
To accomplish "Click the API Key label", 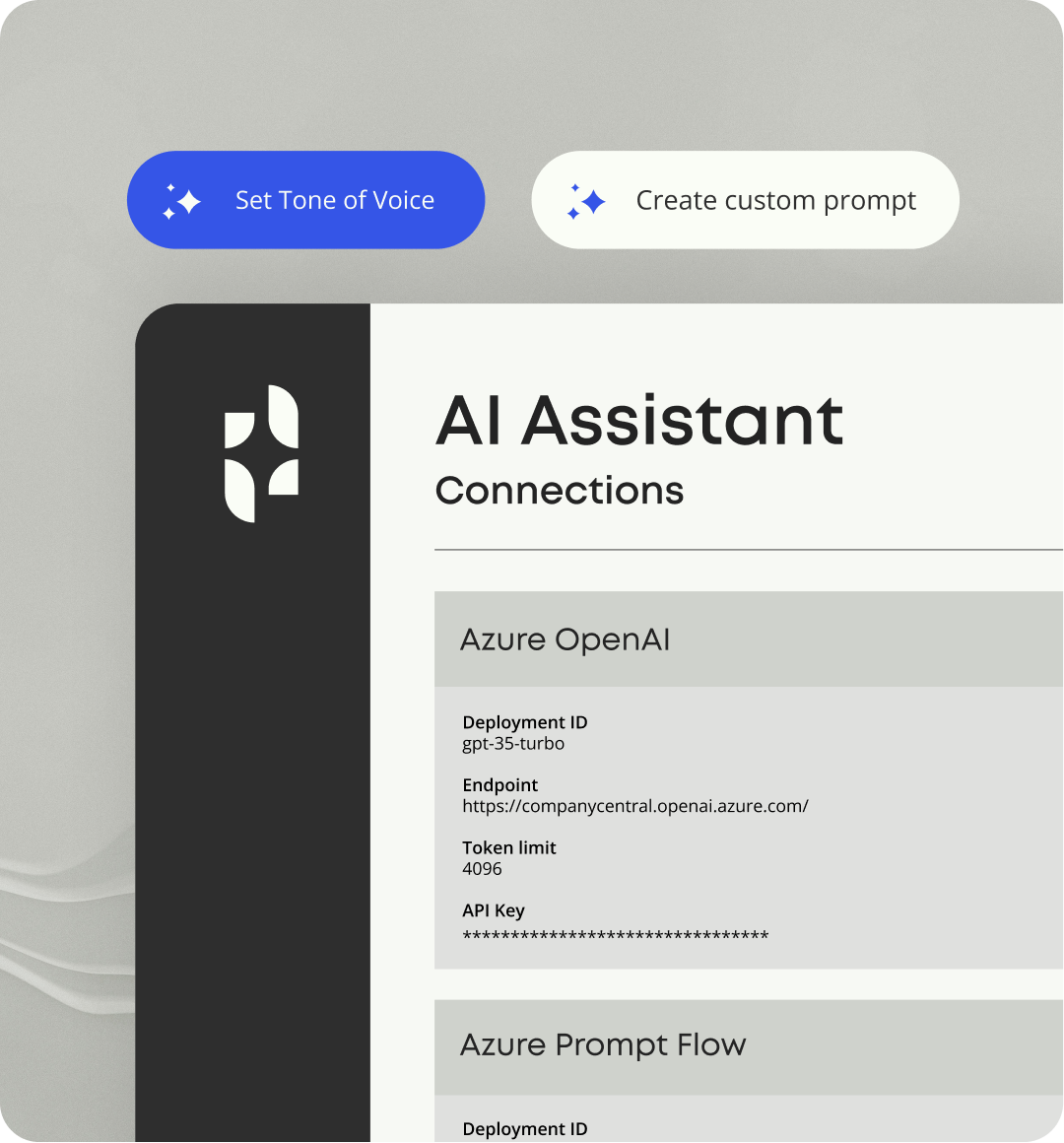I will tap(494, 910).
